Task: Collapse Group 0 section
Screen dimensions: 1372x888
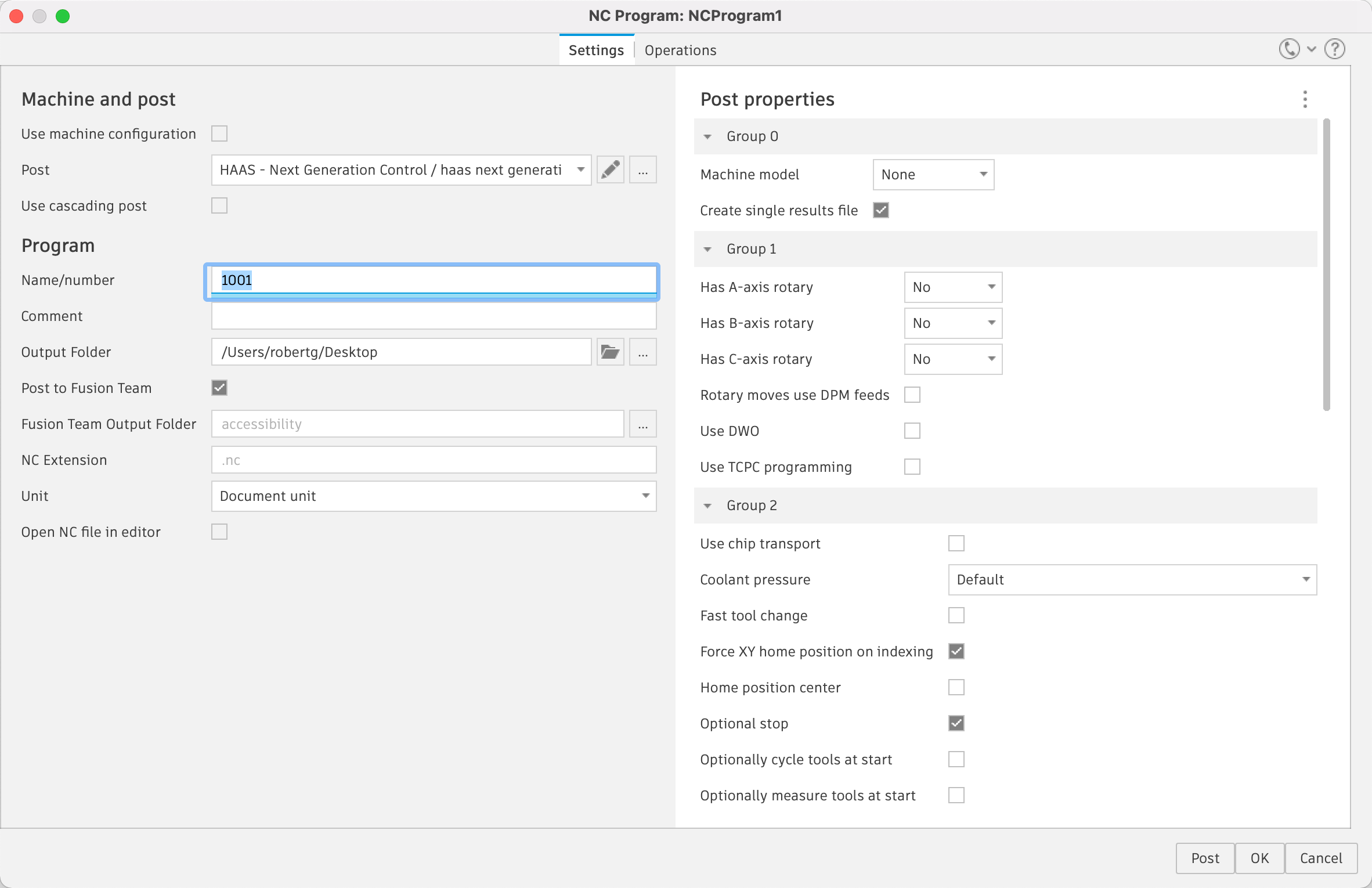Action: [707, 137]
